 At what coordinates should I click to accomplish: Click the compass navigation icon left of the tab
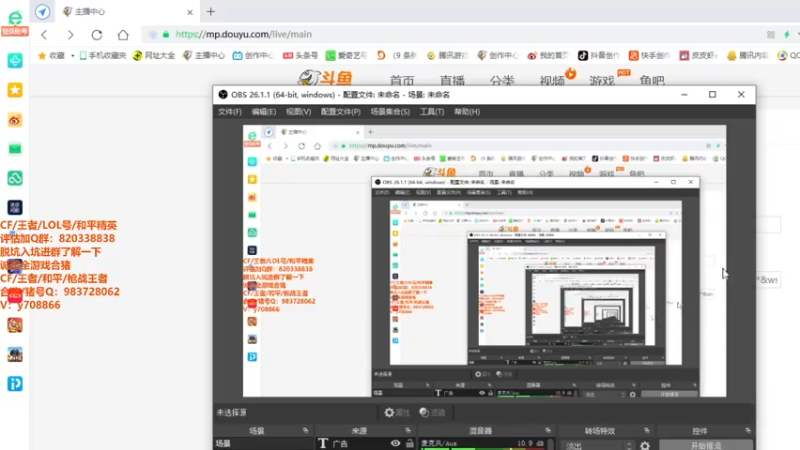point(42,12)
